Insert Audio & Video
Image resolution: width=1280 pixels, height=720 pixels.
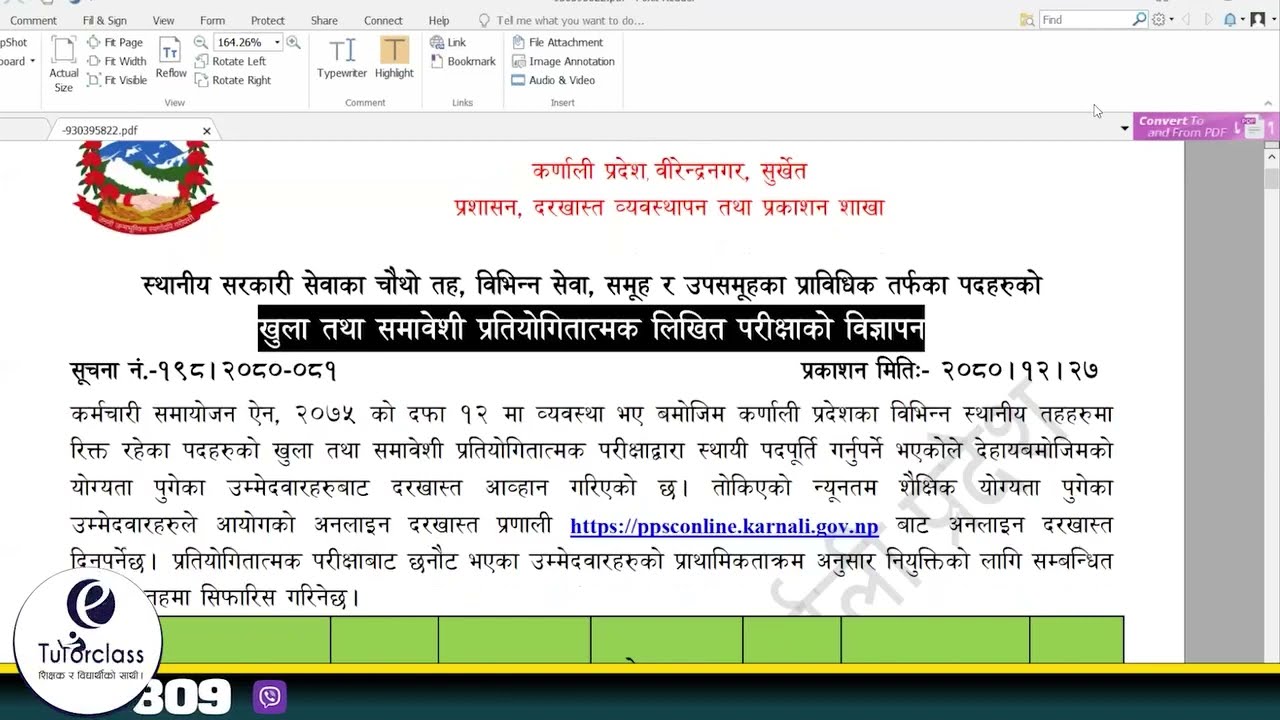pos(553,80)
